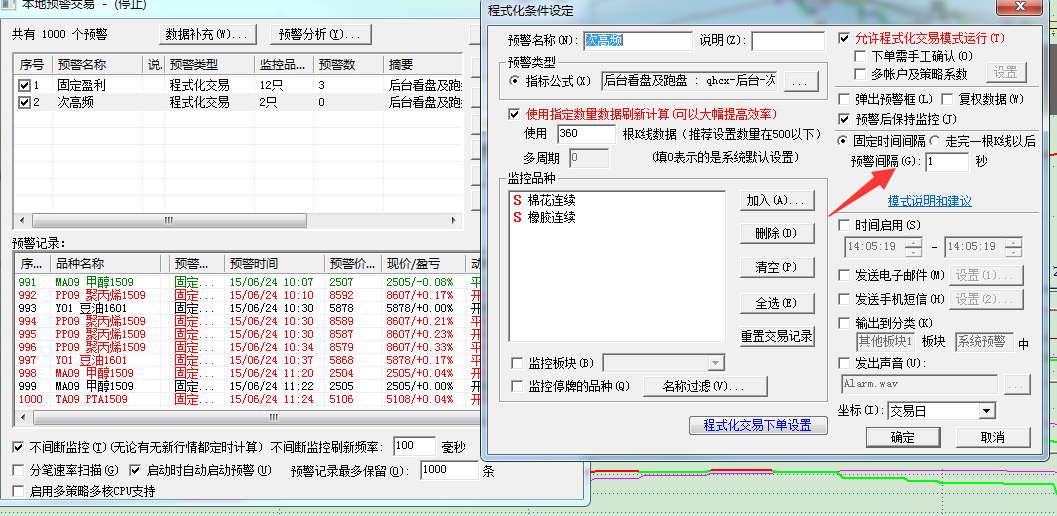
Task: Open the 模式说明和建议 link
Action: point(929,201)
